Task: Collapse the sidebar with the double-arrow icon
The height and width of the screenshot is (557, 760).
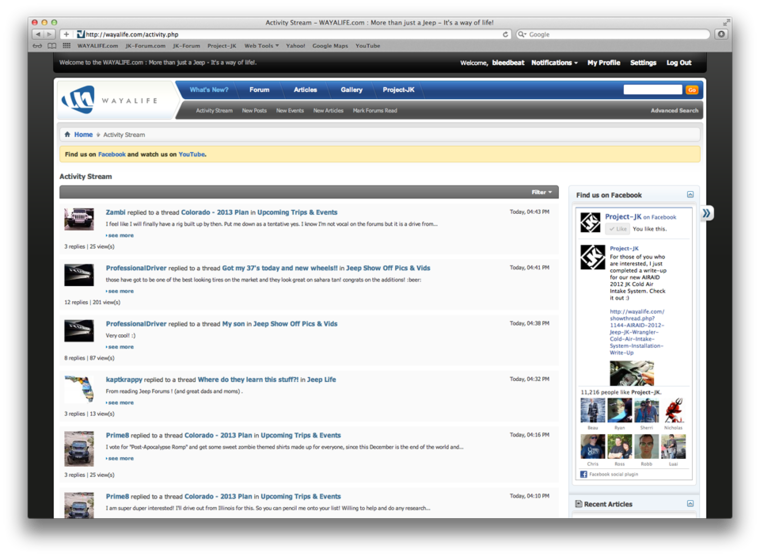Action: (x=706, y=213)
